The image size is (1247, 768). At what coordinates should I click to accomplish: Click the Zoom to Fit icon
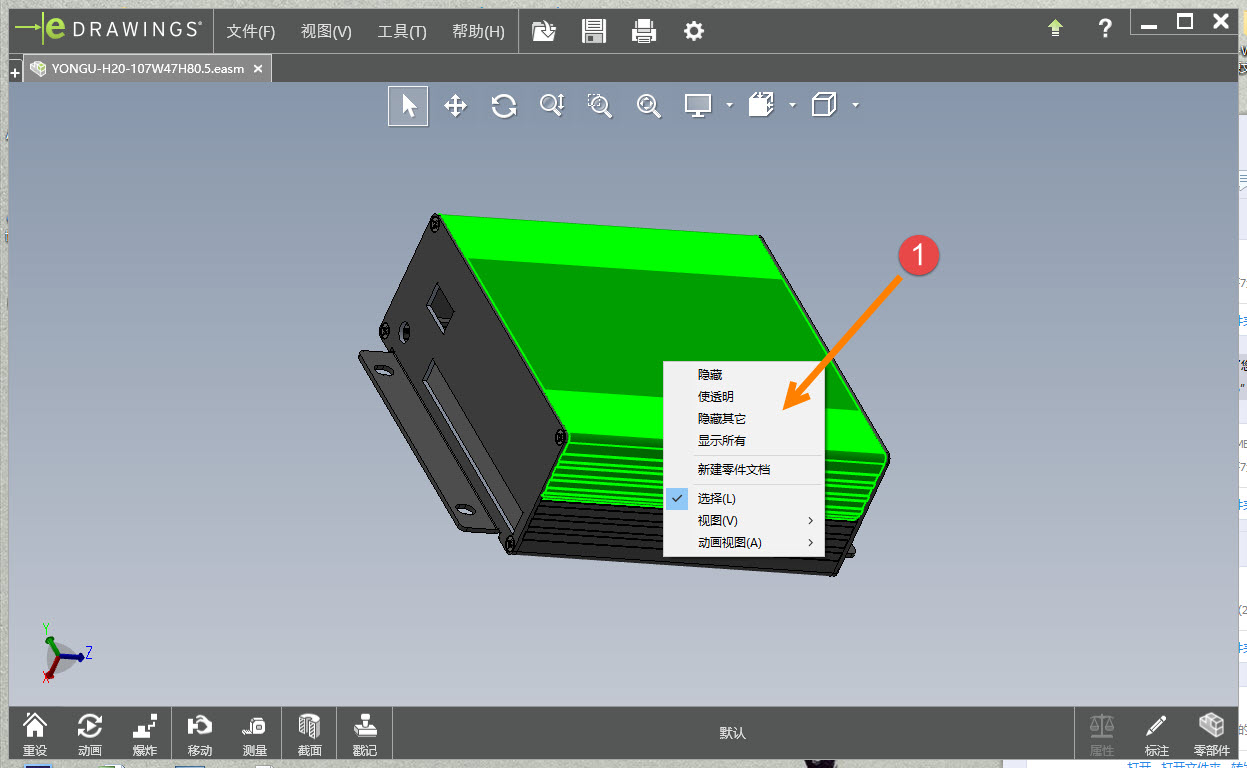649,106
